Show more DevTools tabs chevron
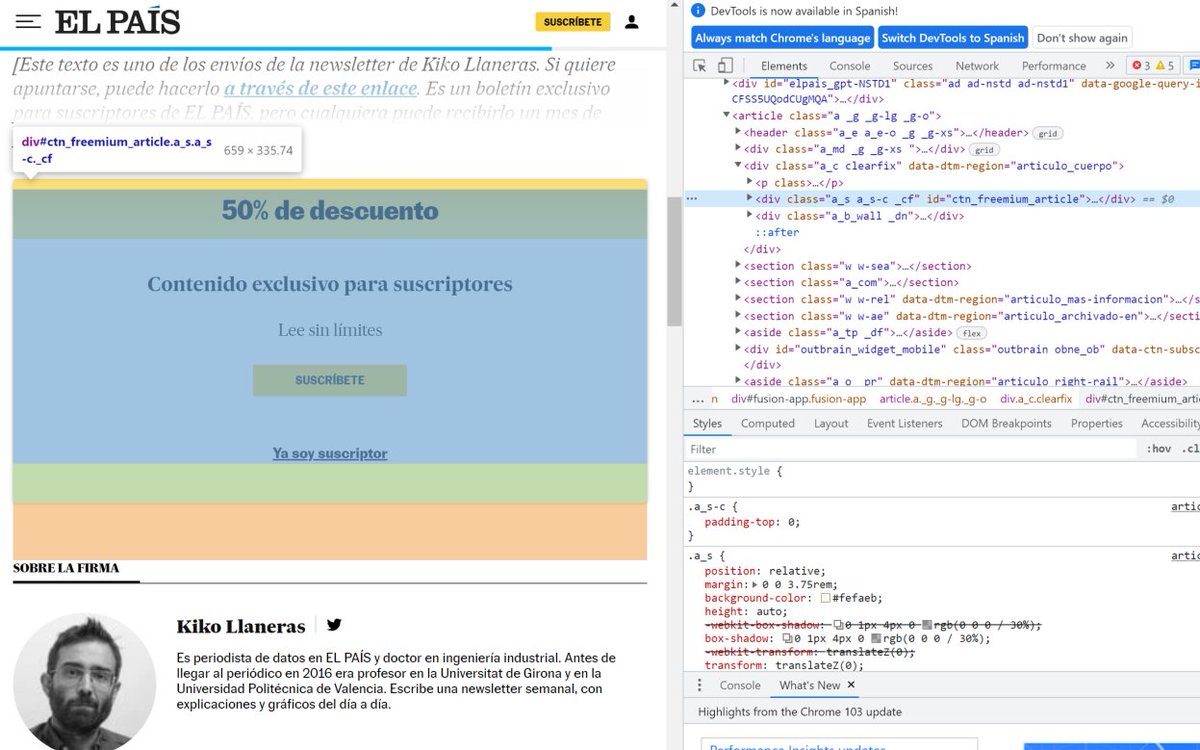The height and width of the screenshot is (750, 1200). pyautogui.click(x=1109, y=65)
